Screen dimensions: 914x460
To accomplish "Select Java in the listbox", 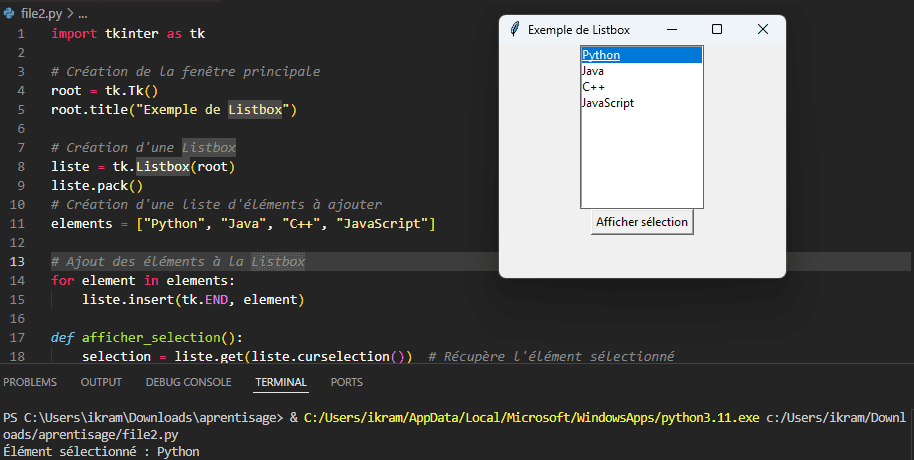I will pos(642,71).
